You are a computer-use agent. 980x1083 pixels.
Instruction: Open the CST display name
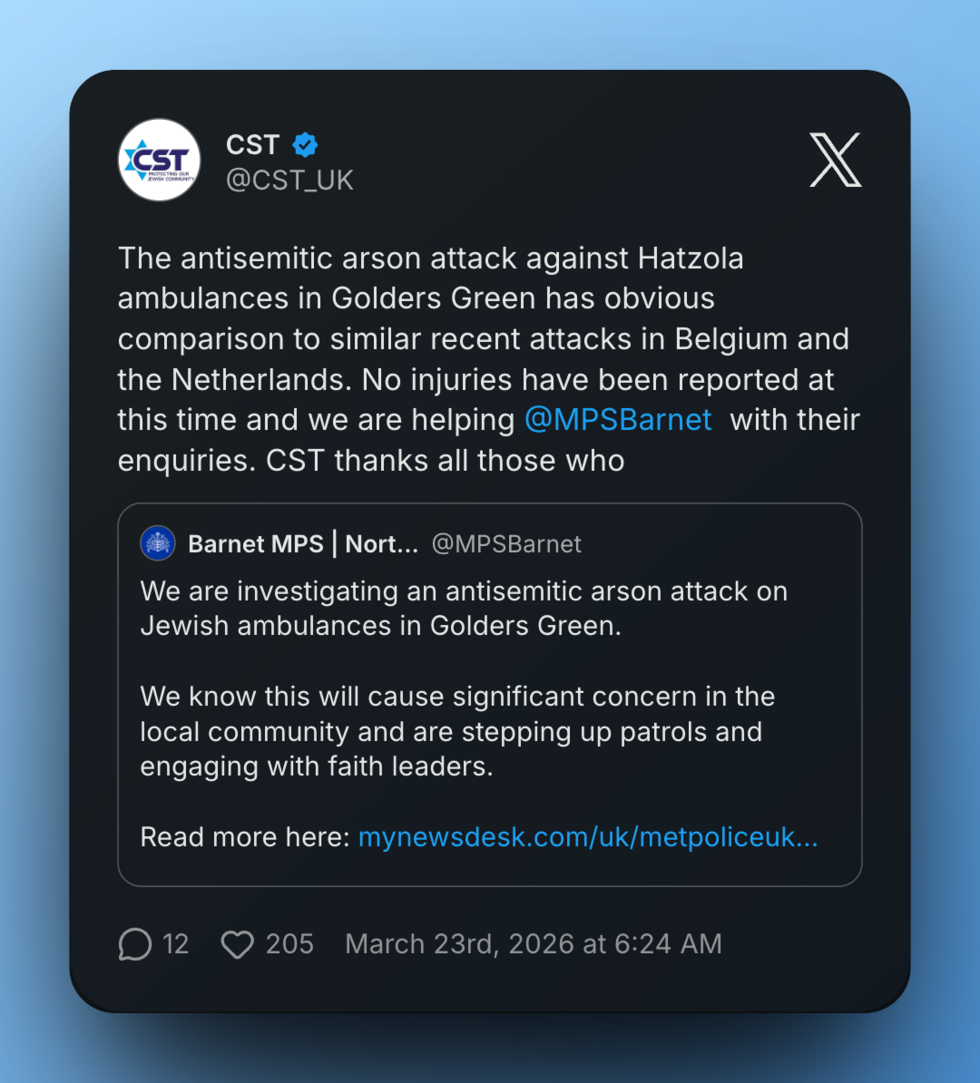252,145
